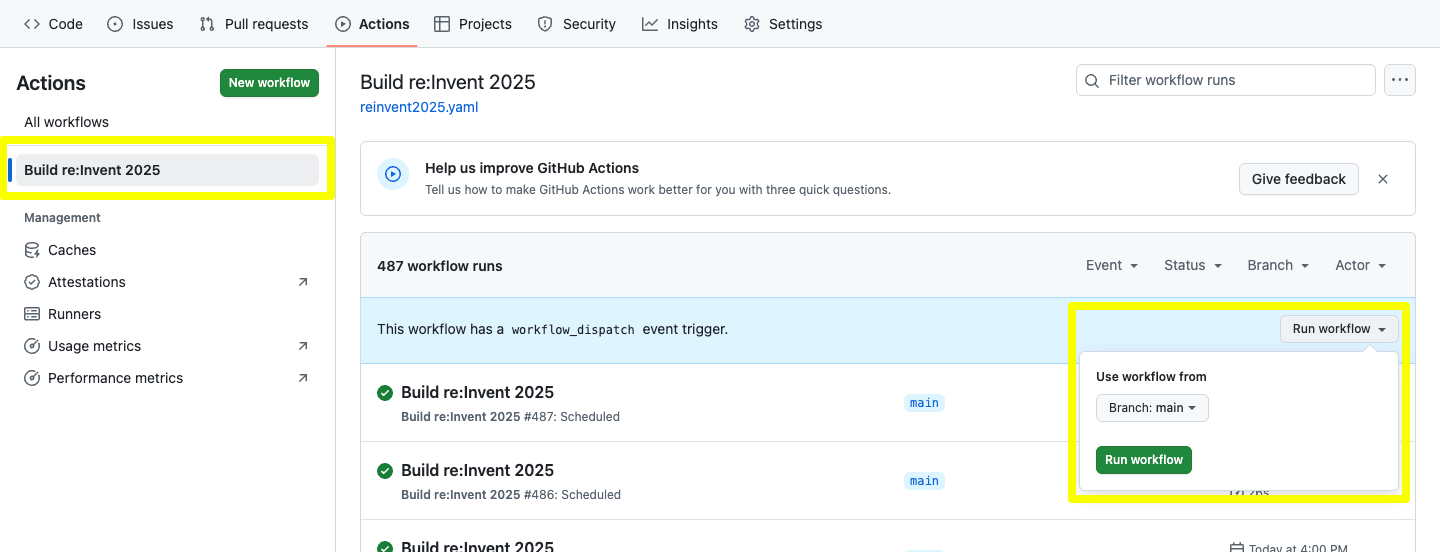Click the 'Use workflow from' label

pyautogui.click(x=1151, y=377)
